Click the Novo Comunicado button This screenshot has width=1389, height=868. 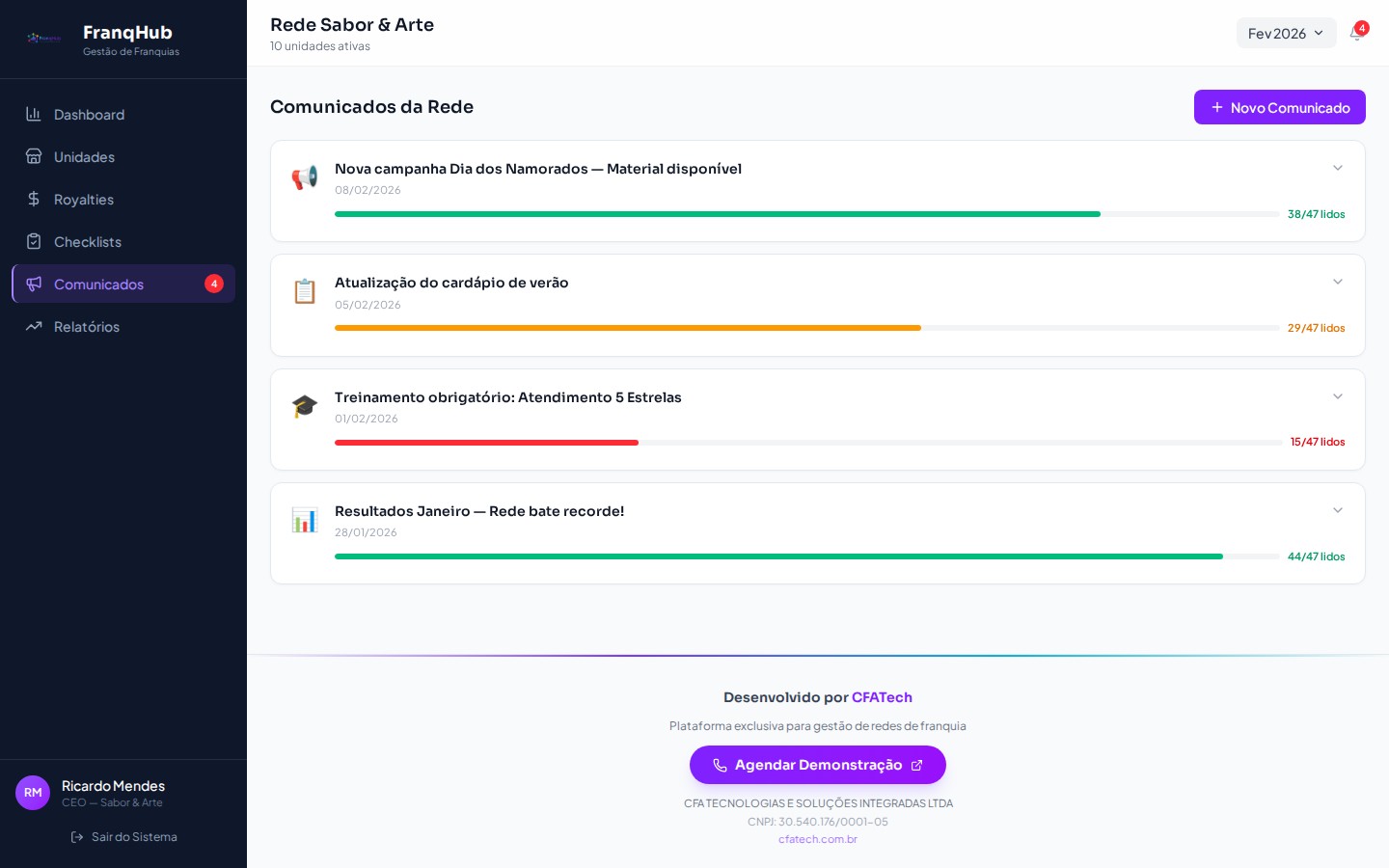coord(1280,107)
